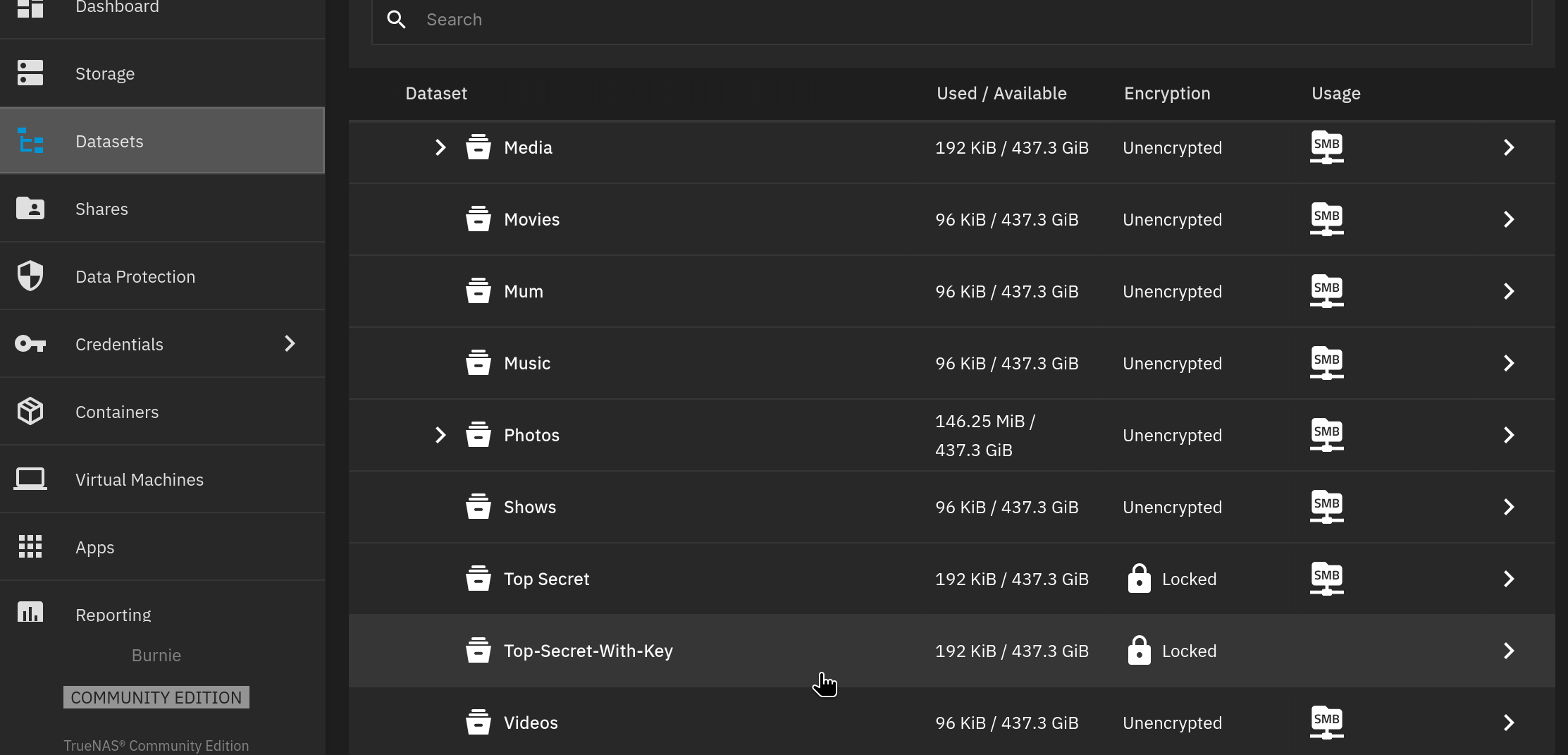1568x755 pixels.
Task: Open details arrow for Shows row
Action: [1509, 507]
